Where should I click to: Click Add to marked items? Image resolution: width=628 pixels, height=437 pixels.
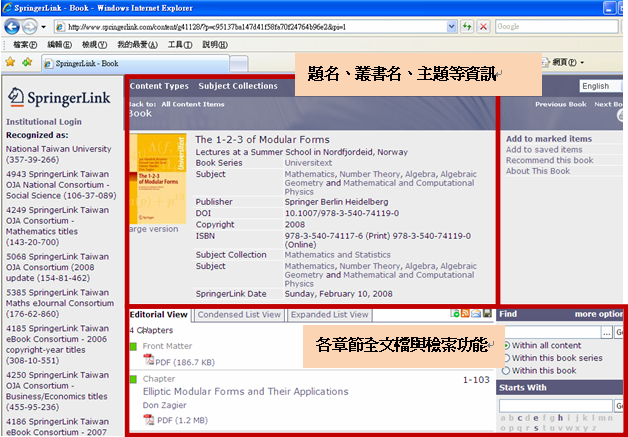coord(549,139)
